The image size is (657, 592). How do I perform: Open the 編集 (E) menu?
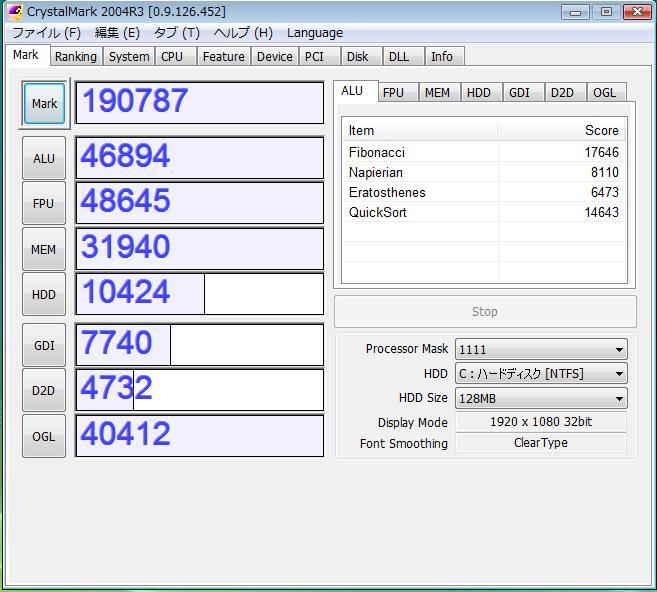coord(117,33)
